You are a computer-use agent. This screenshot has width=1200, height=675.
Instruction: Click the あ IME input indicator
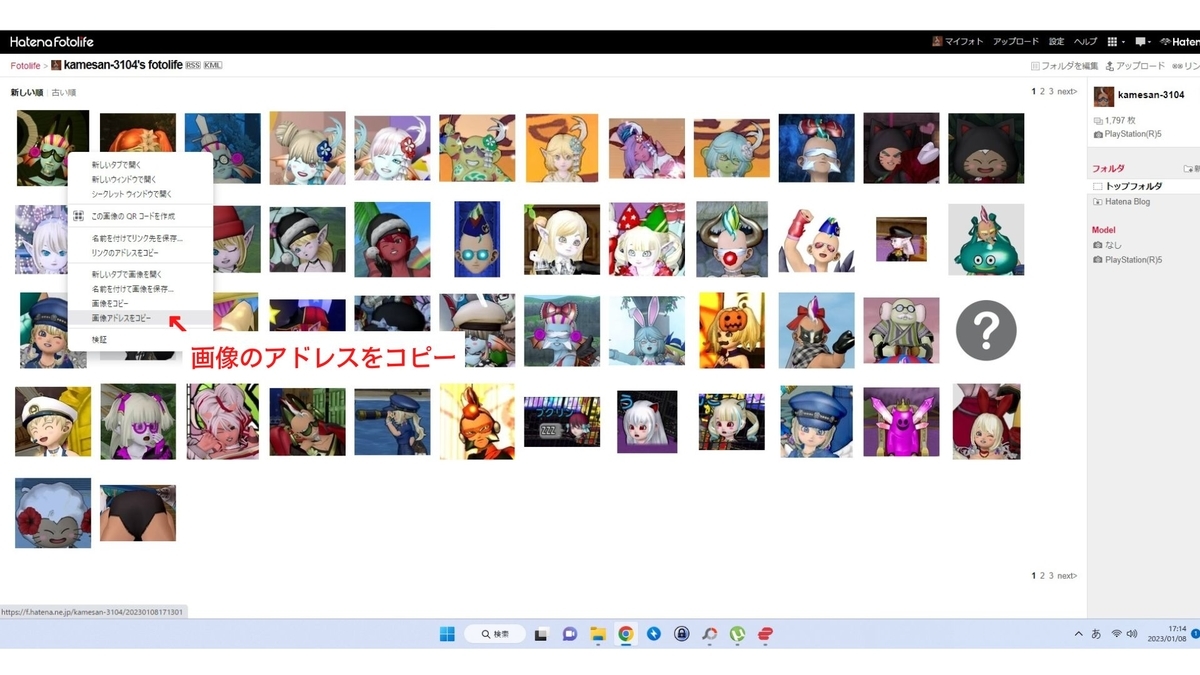[x=1096, y=634]
